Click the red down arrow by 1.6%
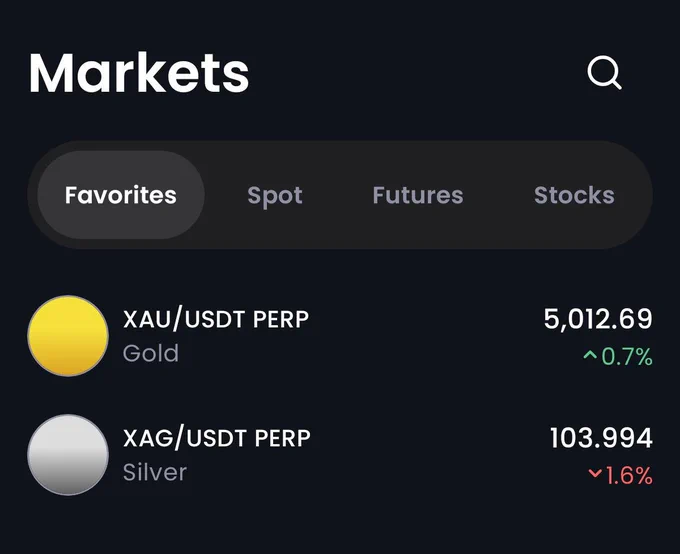 click(595, 473)
